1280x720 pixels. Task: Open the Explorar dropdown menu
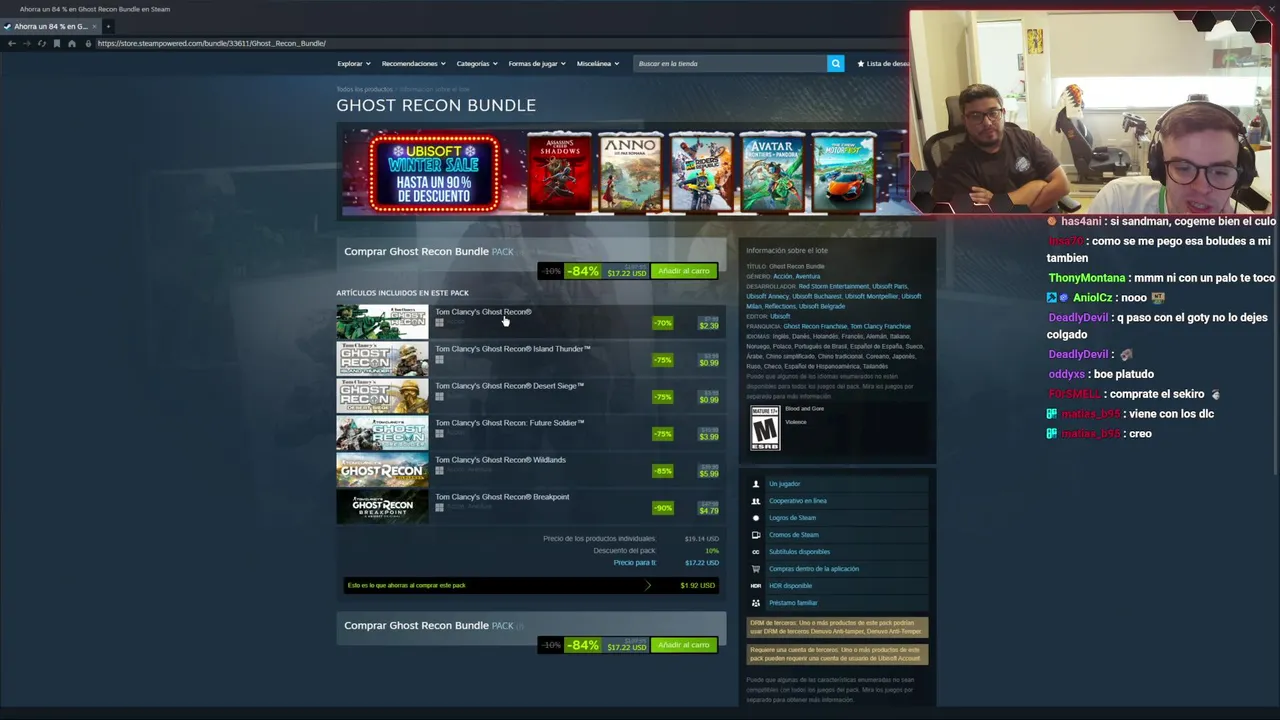click(x=354, y=63)
